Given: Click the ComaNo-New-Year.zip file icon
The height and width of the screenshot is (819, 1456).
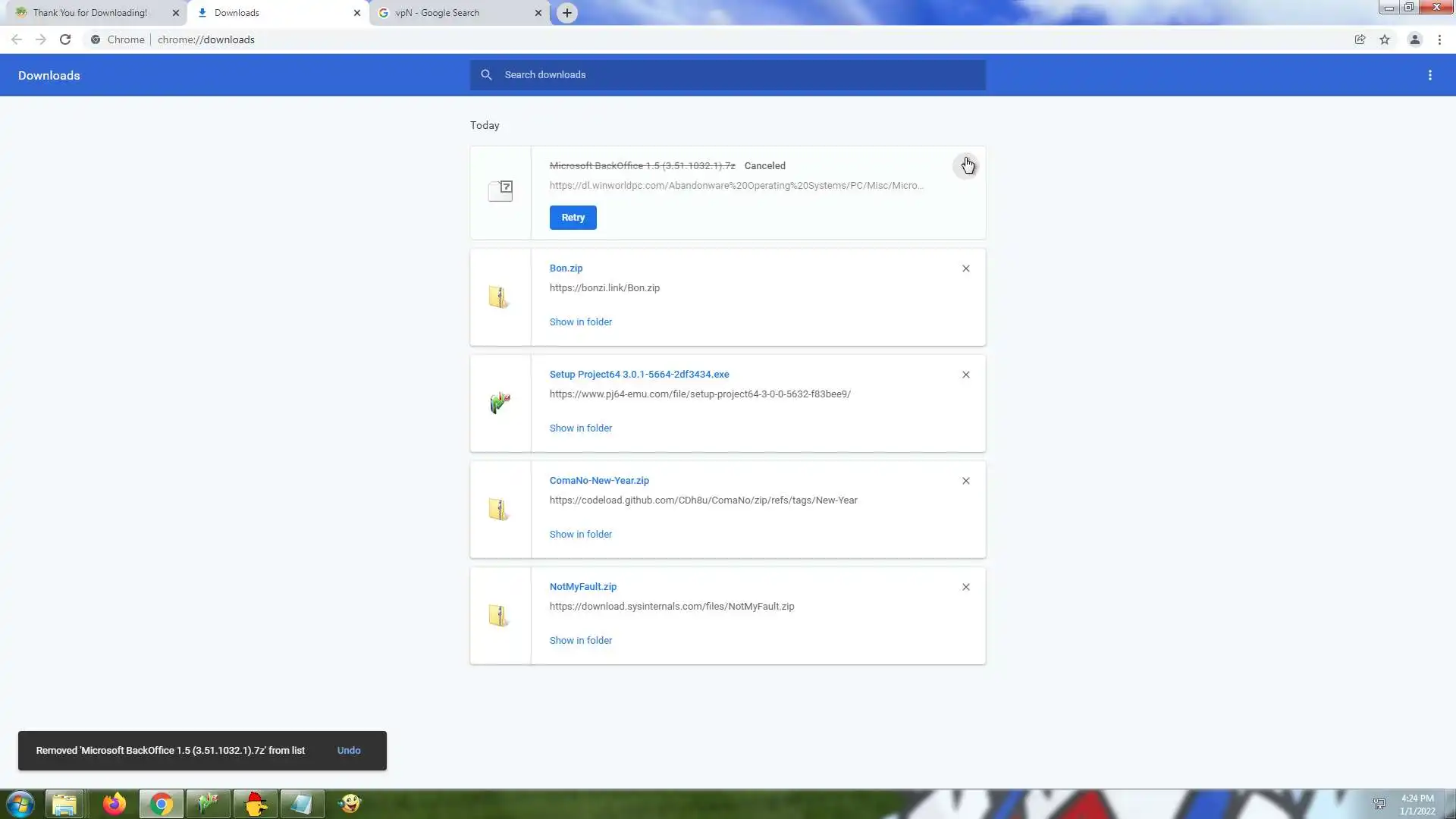Looking at the screenshot, I should point(499,510).
